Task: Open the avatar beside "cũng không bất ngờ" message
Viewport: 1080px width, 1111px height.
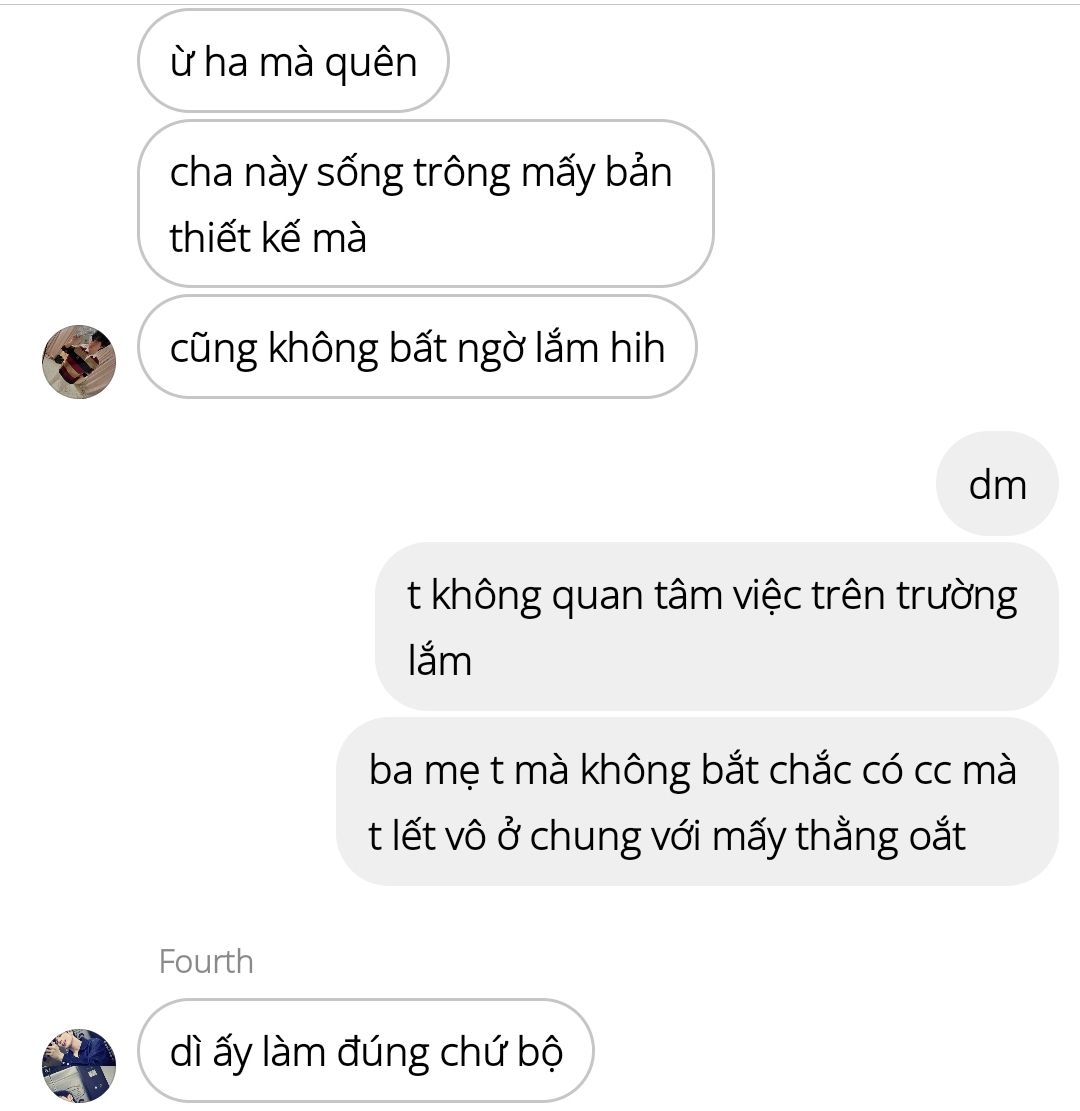Action: [79, 361]
